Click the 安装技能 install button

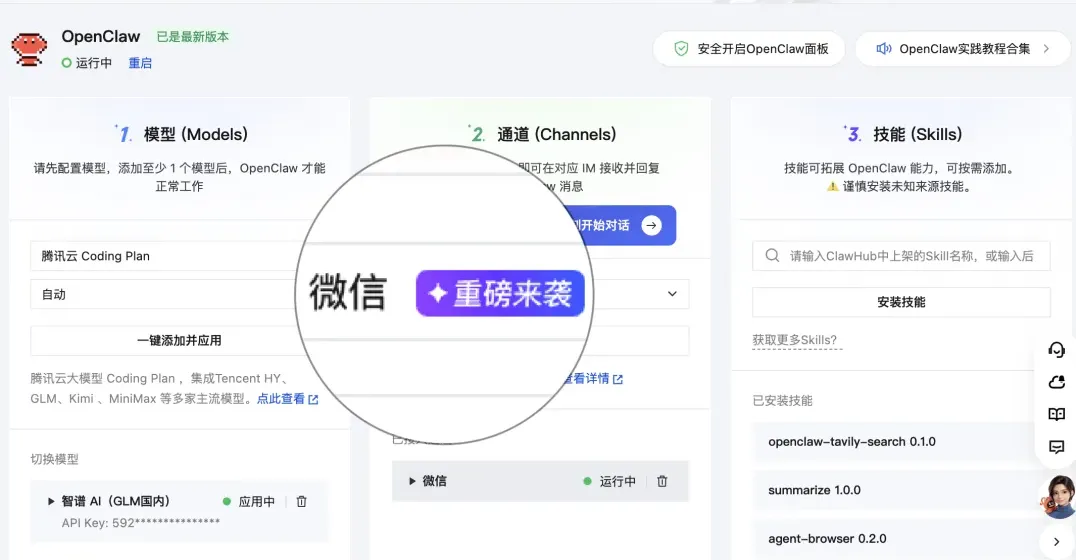(x=901, y=302)
